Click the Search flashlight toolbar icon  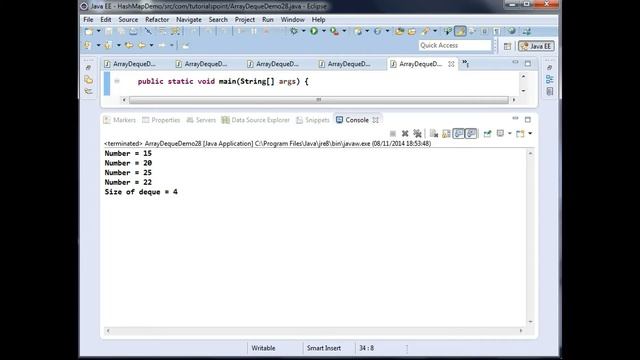pos(426,31)
